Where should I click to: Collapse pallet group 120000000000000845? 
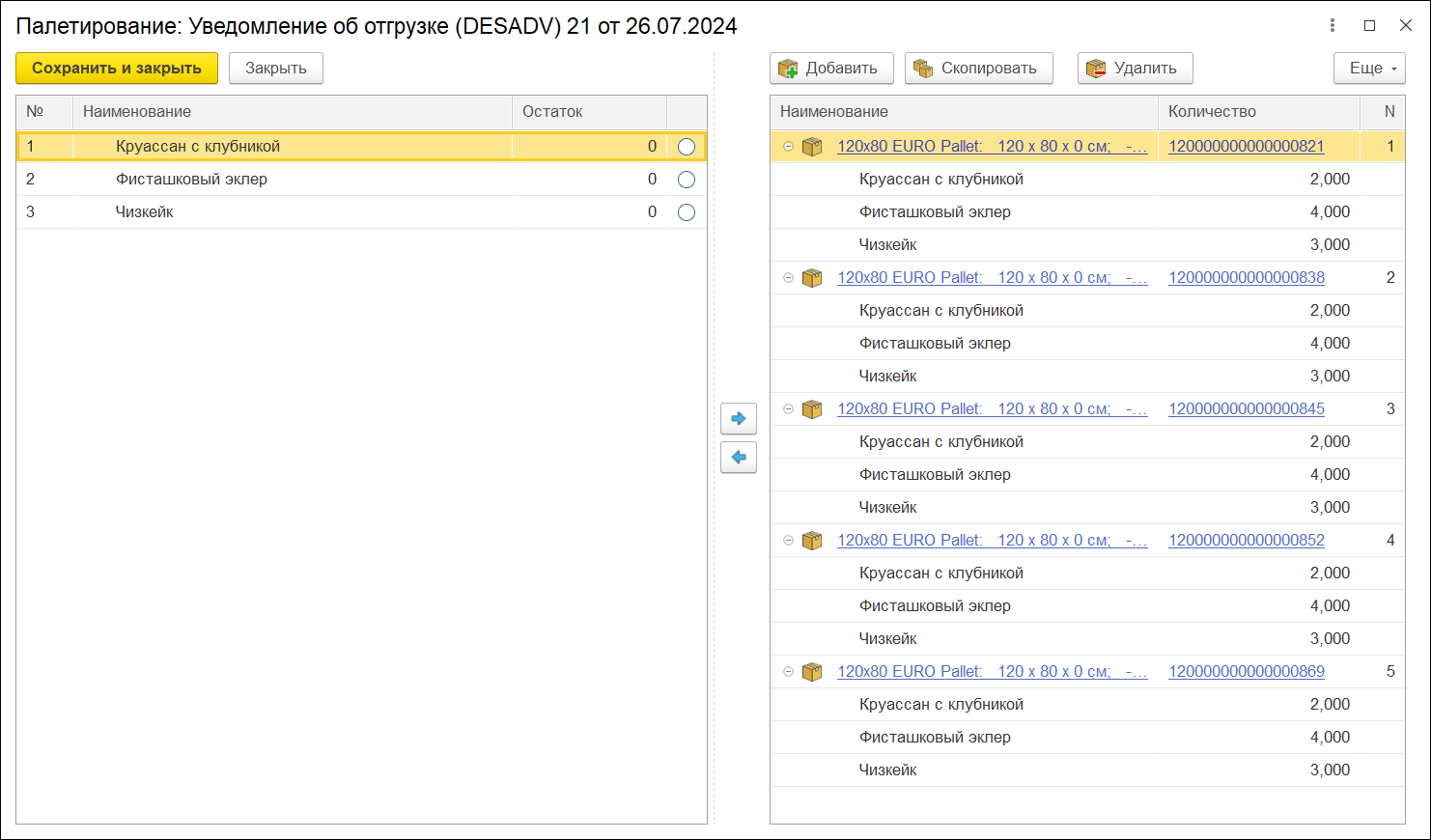[x=788, y=408]
